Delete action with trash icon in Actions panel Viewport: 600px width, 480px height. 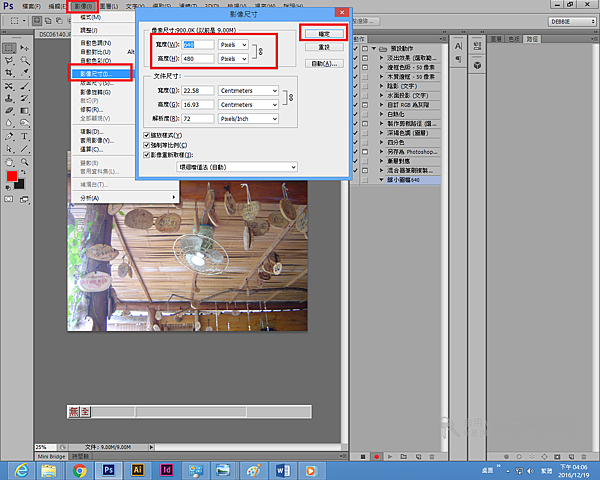[432, 457]
